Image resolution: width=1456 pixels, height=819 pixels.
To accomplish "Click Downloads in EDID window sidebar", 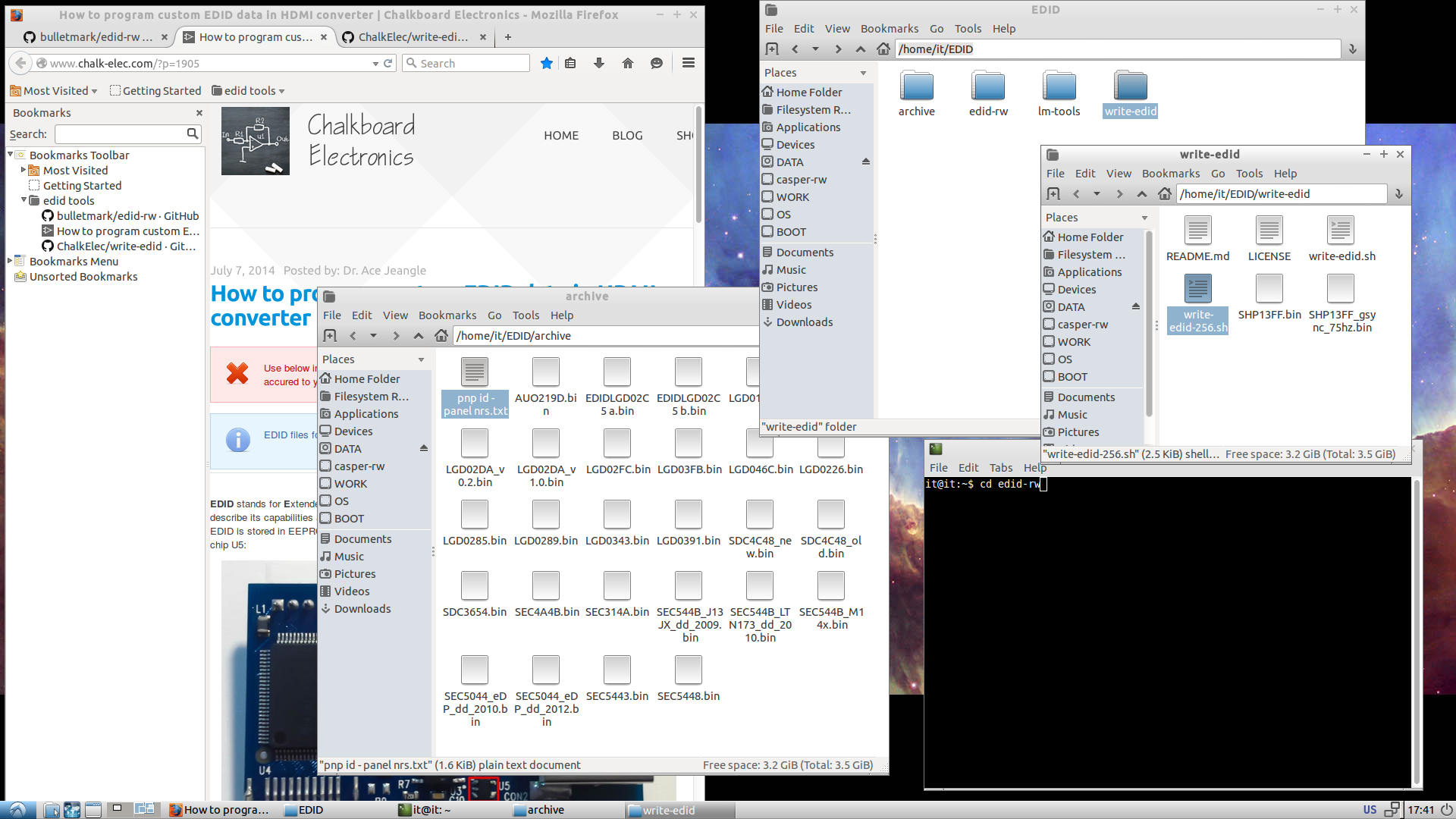I will 804,322.
